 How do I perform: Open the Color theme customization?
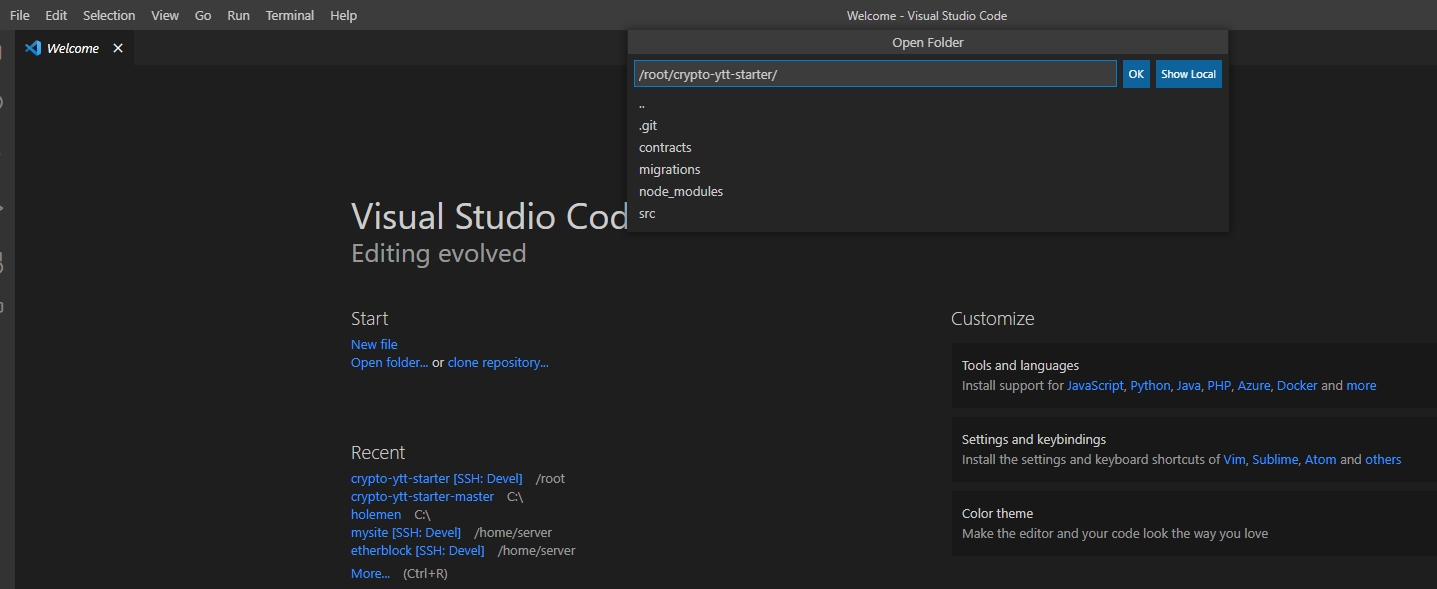tap(1194, 523)
